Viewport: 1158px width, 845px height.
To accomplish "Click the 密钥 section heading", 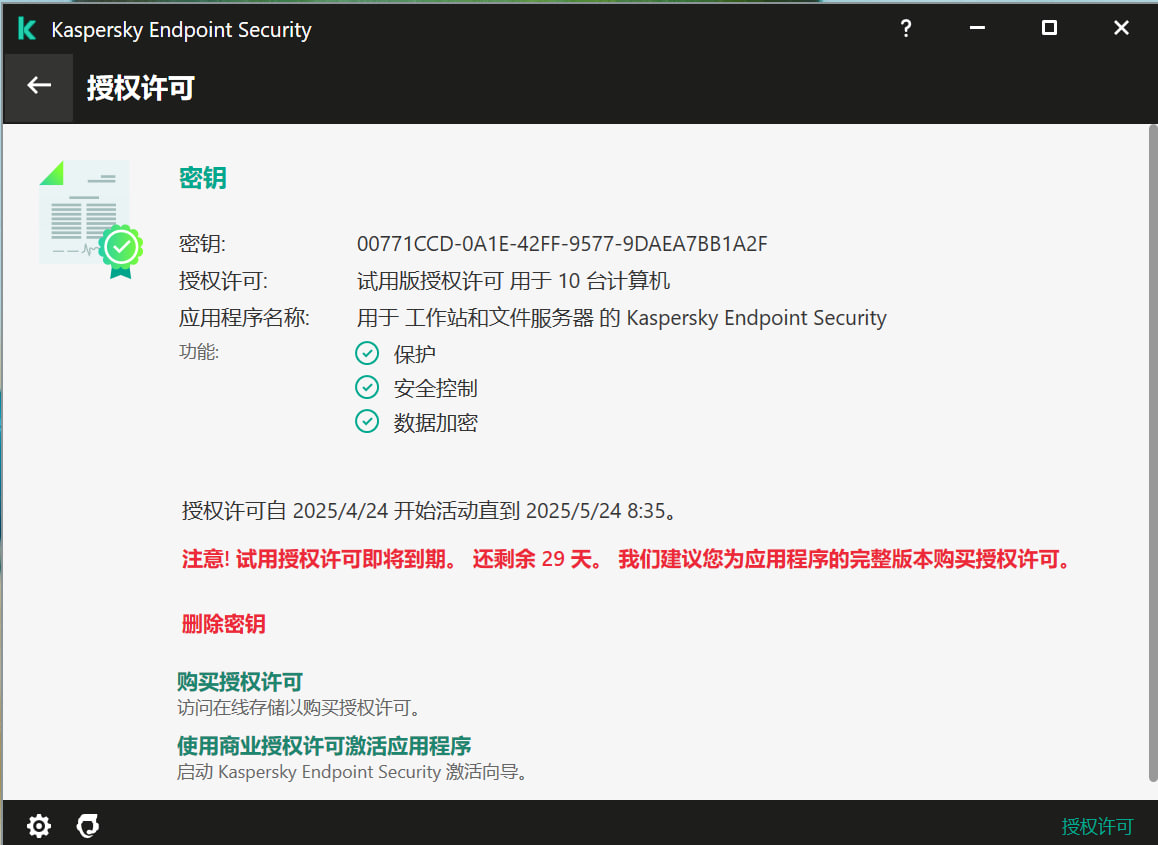I will 202,178.
